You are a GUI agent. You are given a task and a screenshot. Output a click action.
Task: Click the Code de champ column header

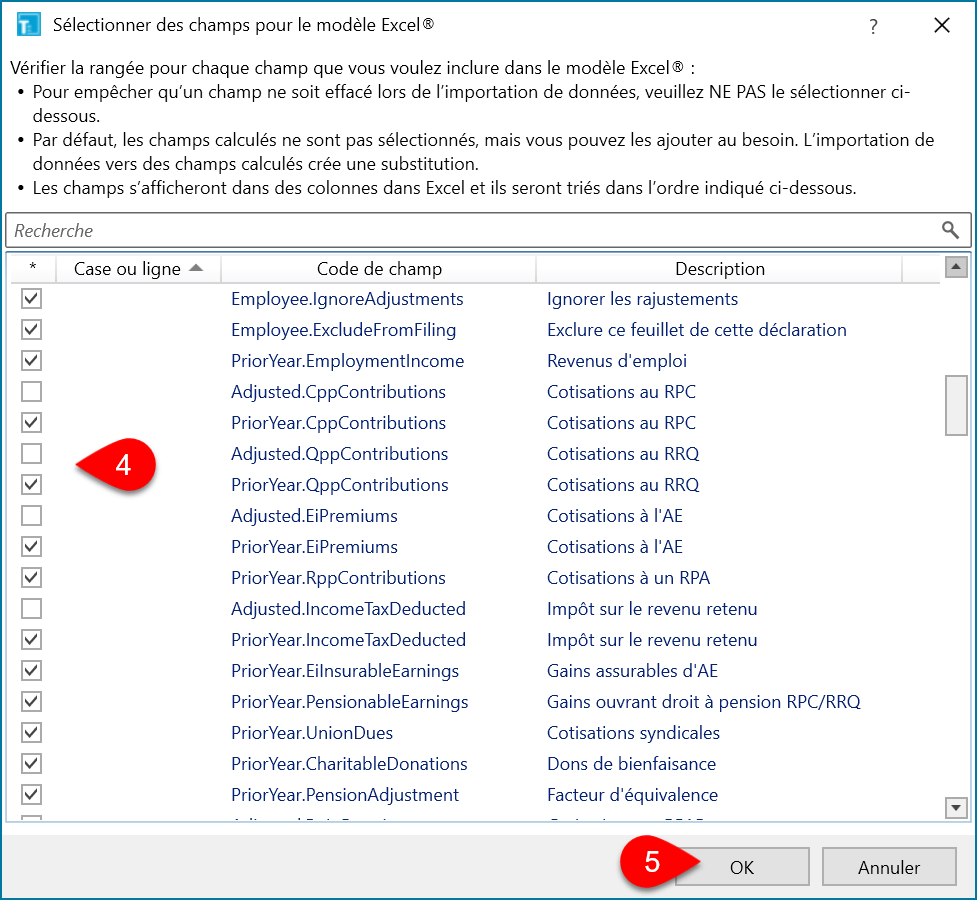tap(379, 269)
